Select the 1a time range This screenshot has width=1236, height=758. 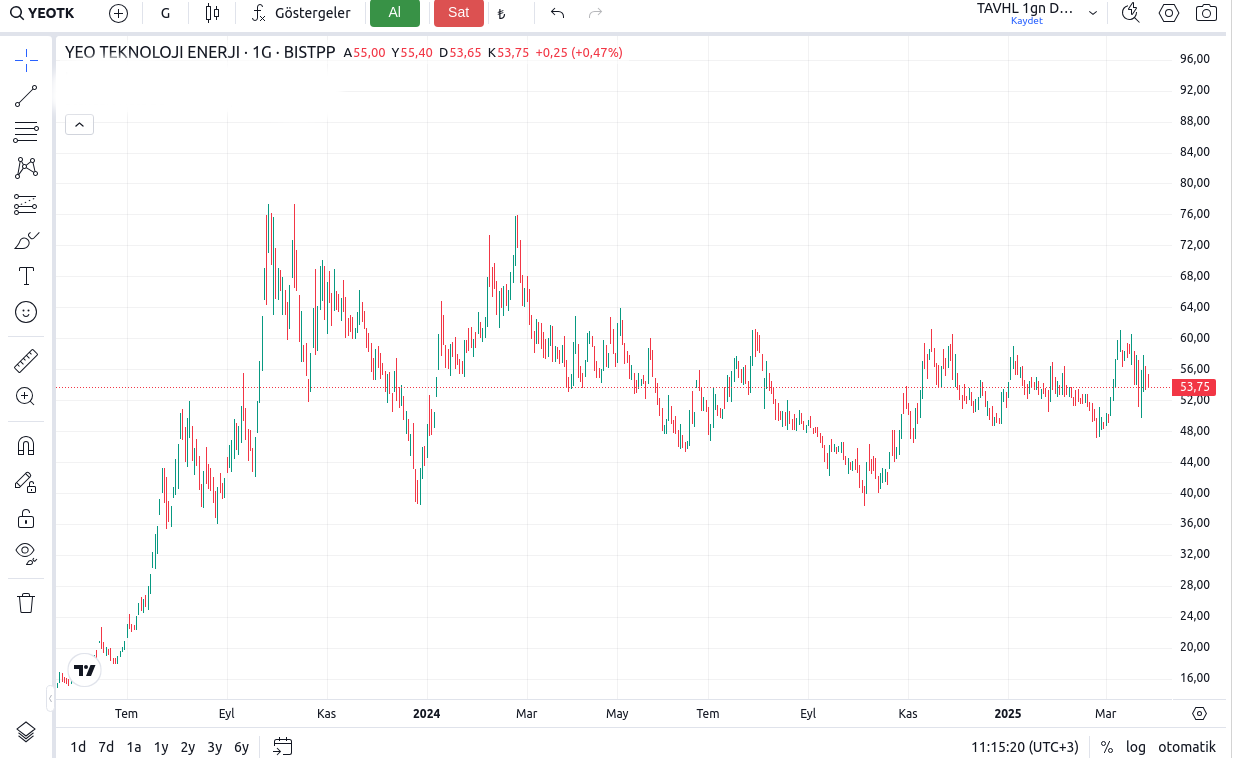pos(133,747)
